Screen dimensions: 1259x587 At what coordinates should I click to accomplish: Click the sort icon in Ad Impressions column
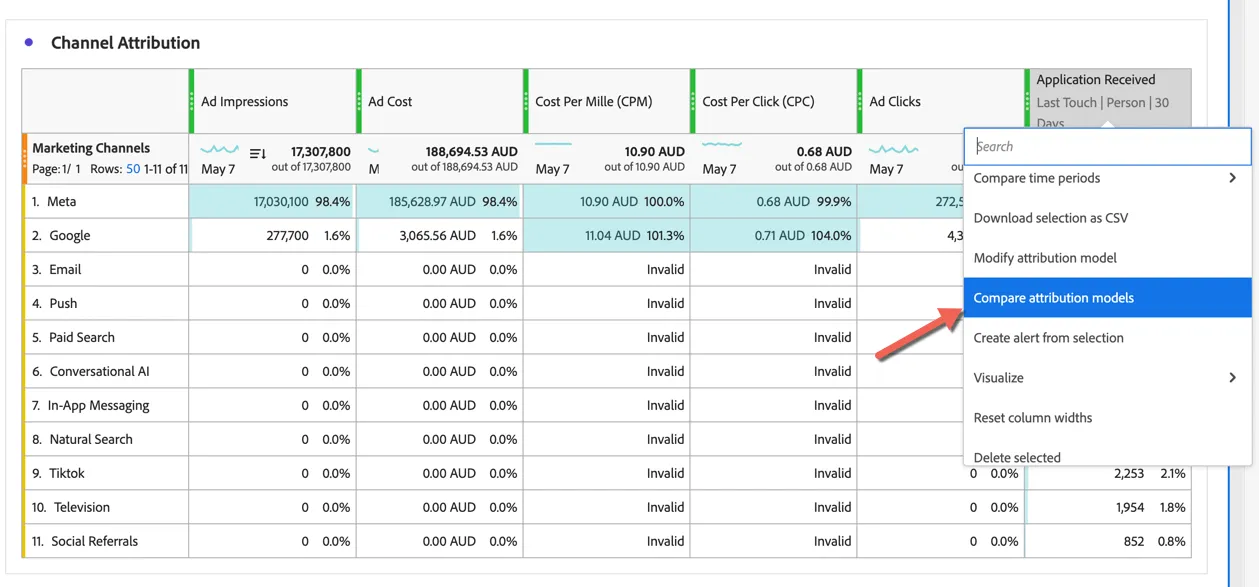click(x=257, y=153)
